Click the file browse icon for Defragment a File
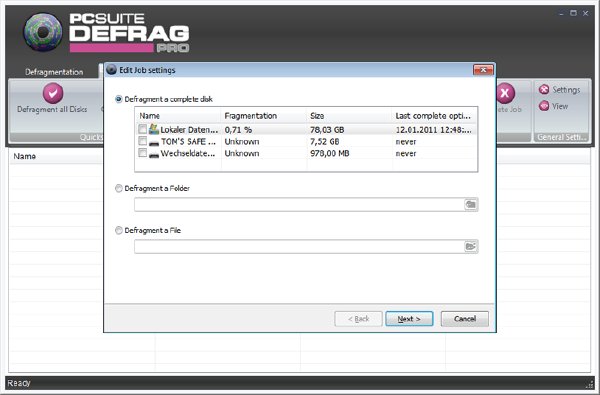 [x=471, y=246]
